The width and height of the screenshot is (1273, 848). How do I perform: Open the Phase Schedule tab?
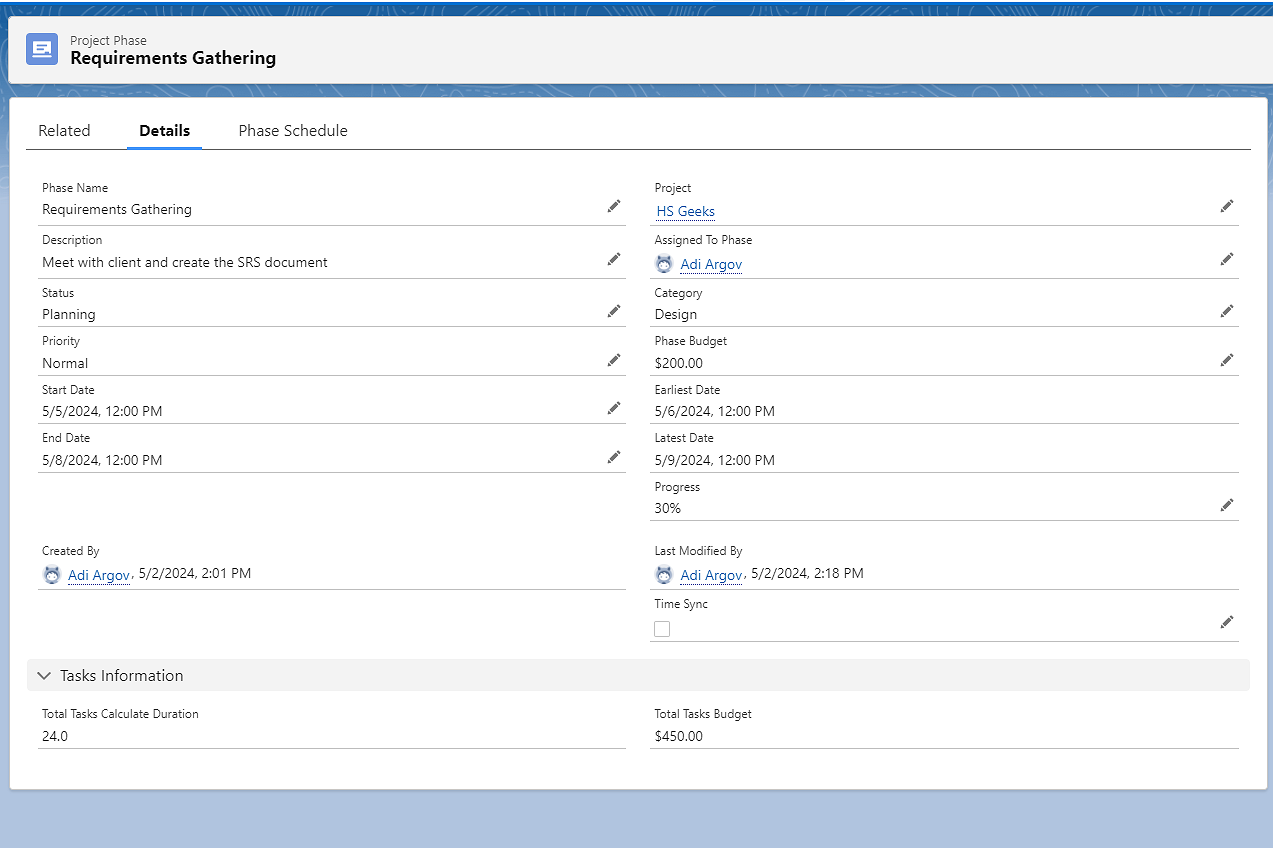pos(293,131)
